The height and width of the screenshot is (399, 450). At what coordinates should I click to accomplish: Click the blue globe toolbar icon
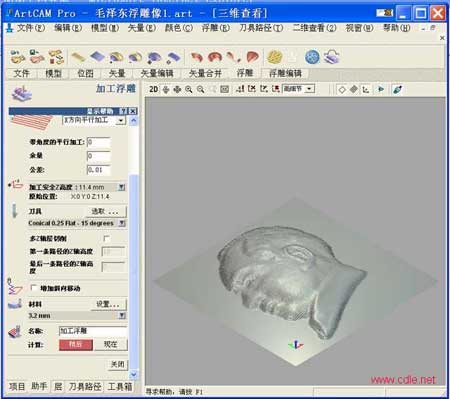pos(312,57)
